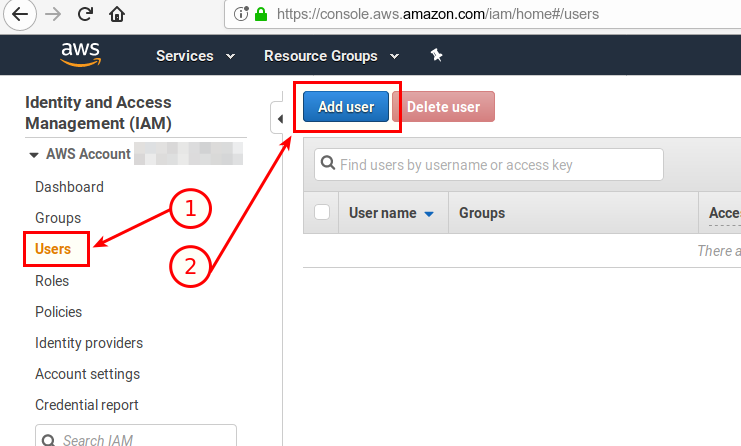This screenshot has width=741, height=446.
Task: Click the Add user button
Action: click(346, 107)
